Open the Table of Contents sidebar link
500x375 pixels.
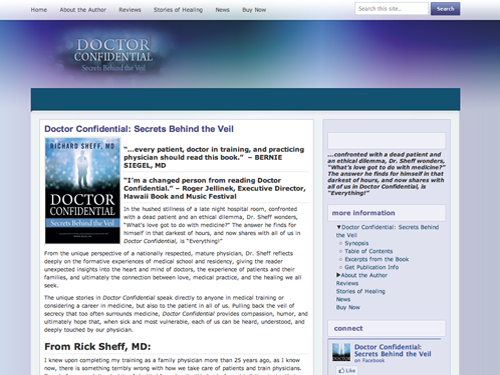click(369, 251)
